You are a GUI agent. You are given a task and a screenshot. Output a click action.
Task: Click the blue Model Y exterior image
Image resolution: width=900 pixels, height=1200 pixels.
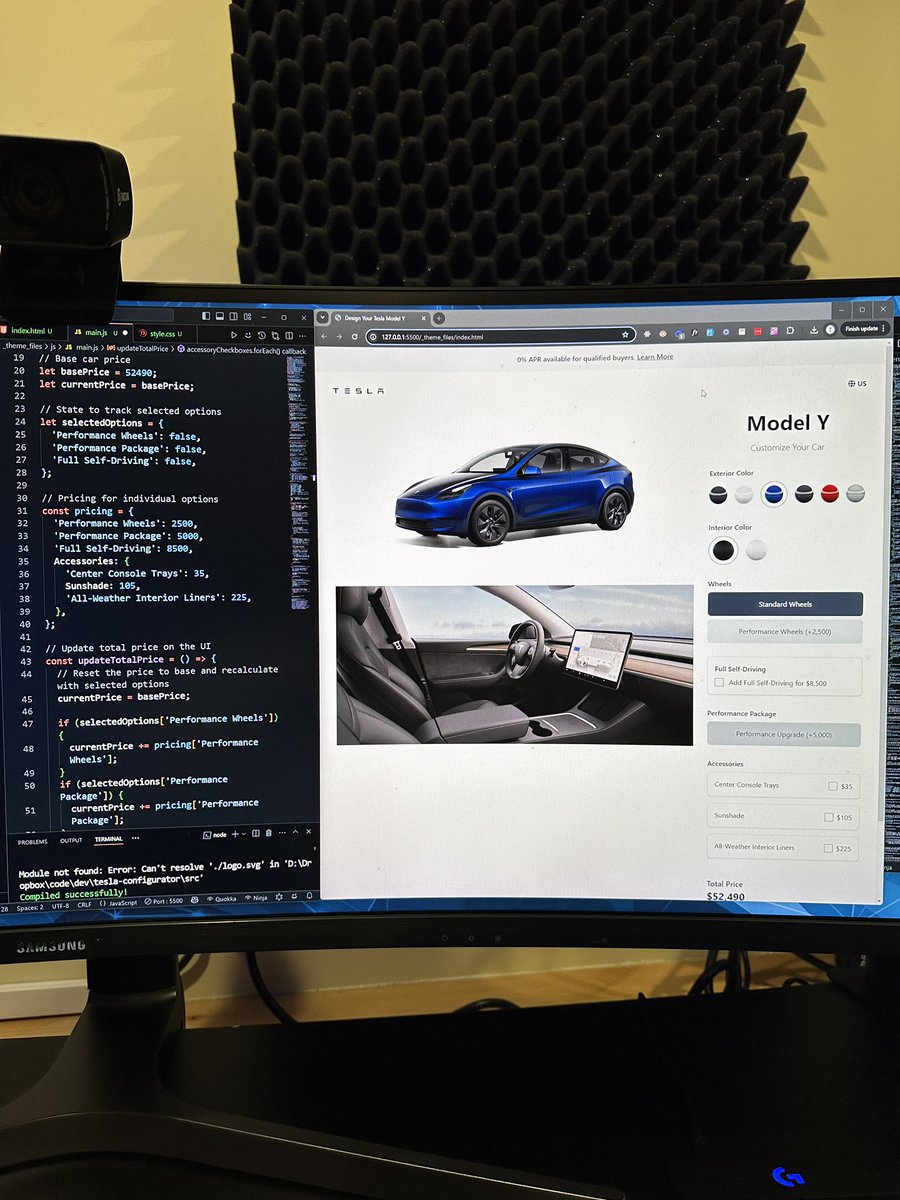[514, 494]
